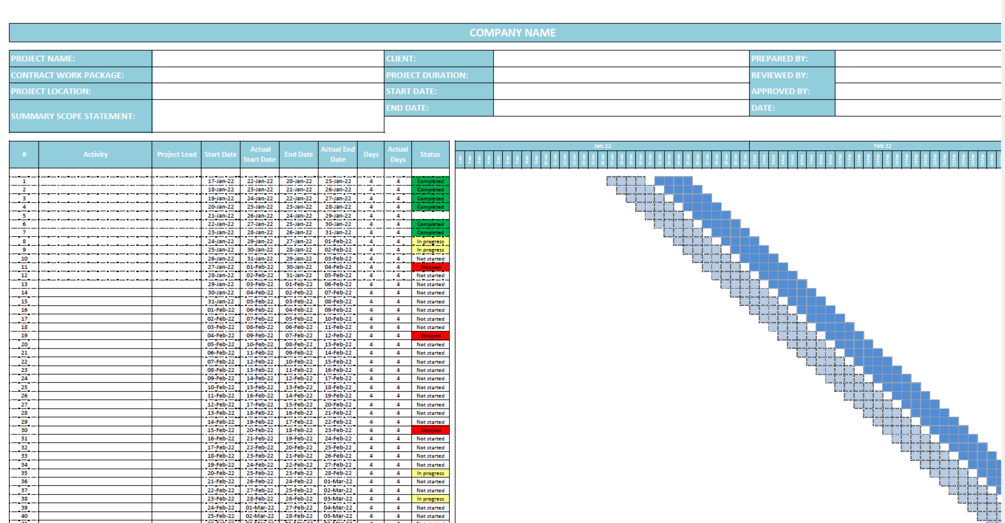Click the empty Activity cell in row 15
This screenshot has width=1005, height=523.
[x=96, y=301]
